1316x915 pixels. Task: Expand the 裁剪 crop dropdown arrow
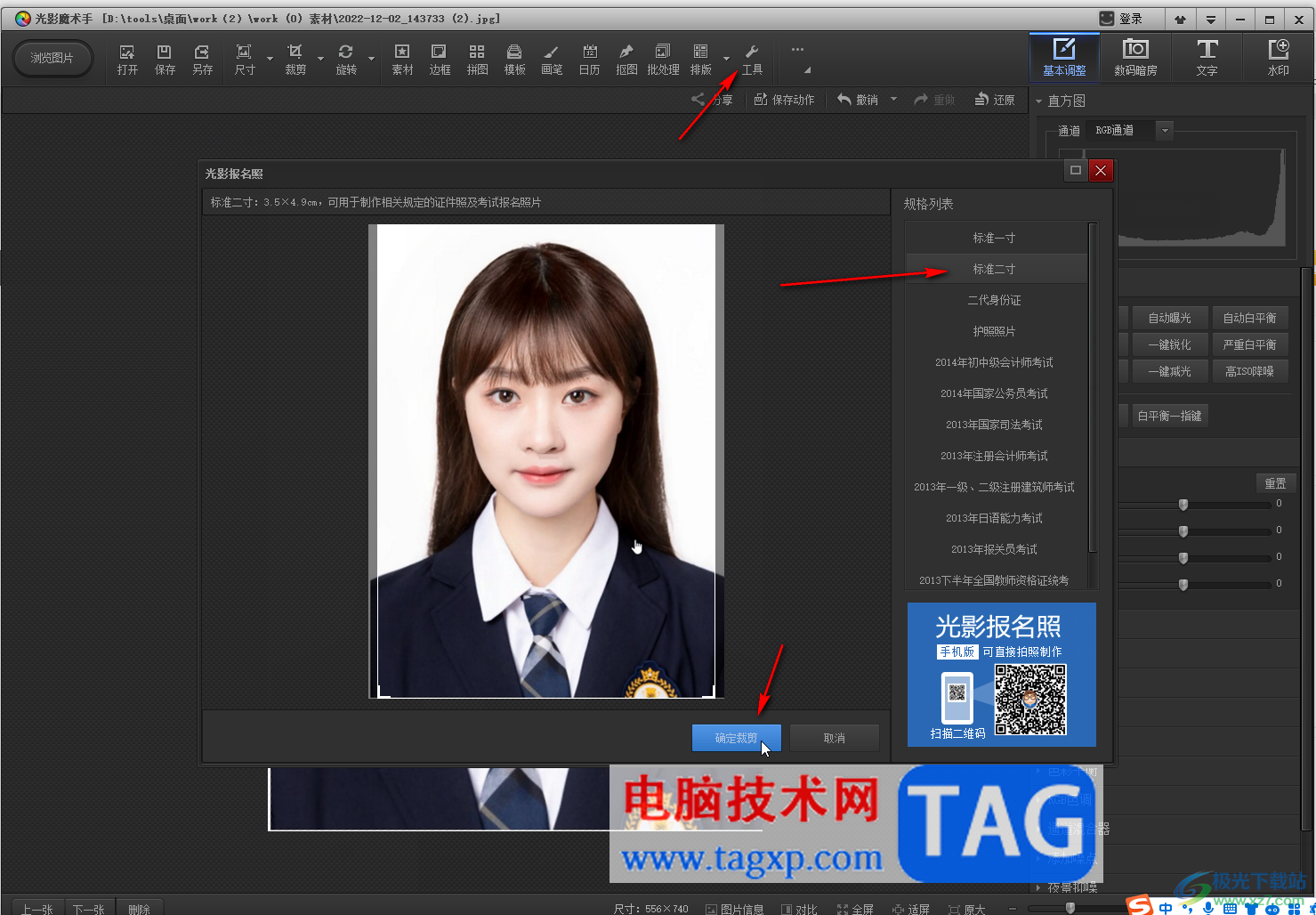point(320,60)
